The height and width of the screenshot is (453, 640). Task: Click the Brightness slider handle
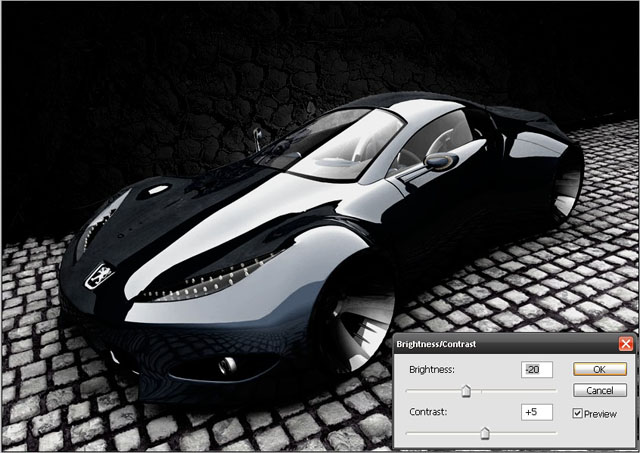click(x=466, y=391)
